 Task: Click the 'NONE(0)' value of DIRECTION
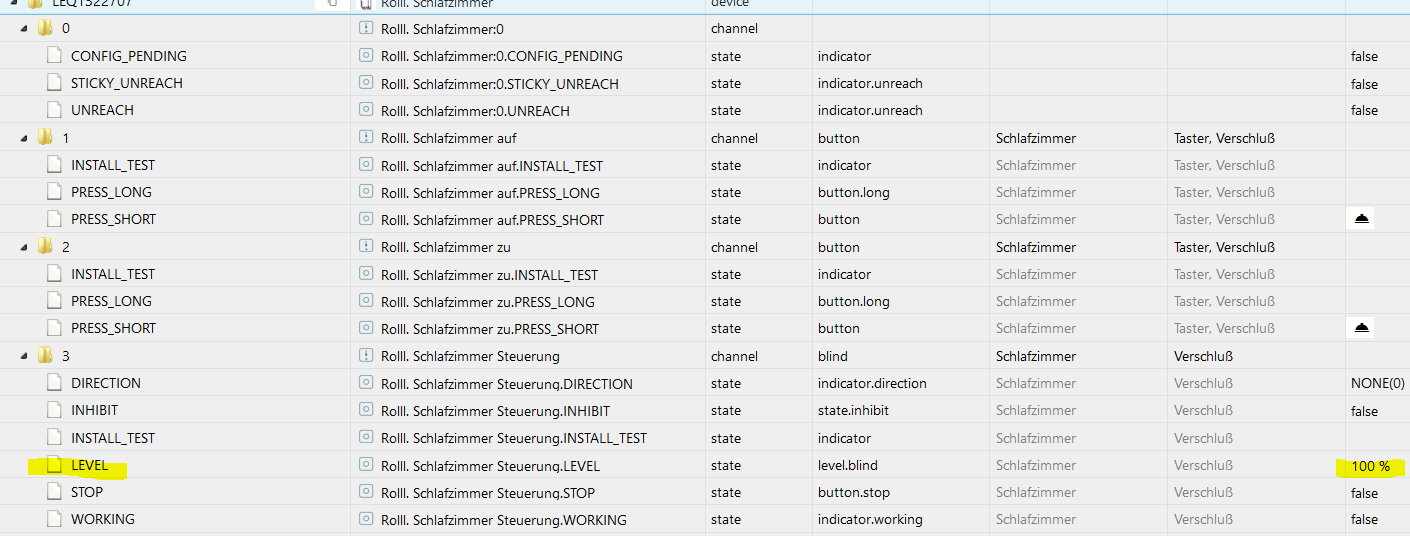coord(1377,383)
